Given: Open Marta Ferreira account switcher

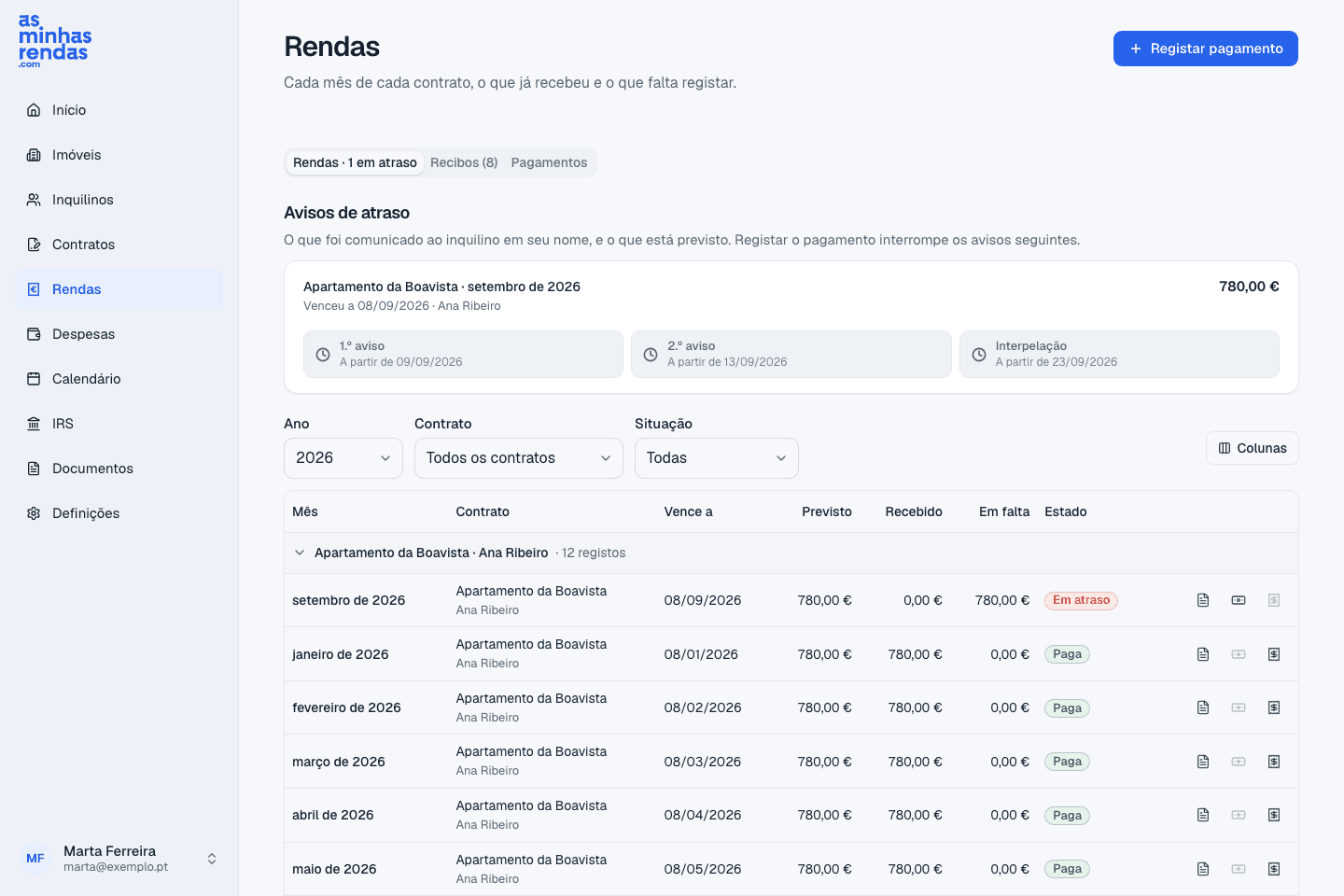Looking at the screenshot, I should click(x=119, y=859).
